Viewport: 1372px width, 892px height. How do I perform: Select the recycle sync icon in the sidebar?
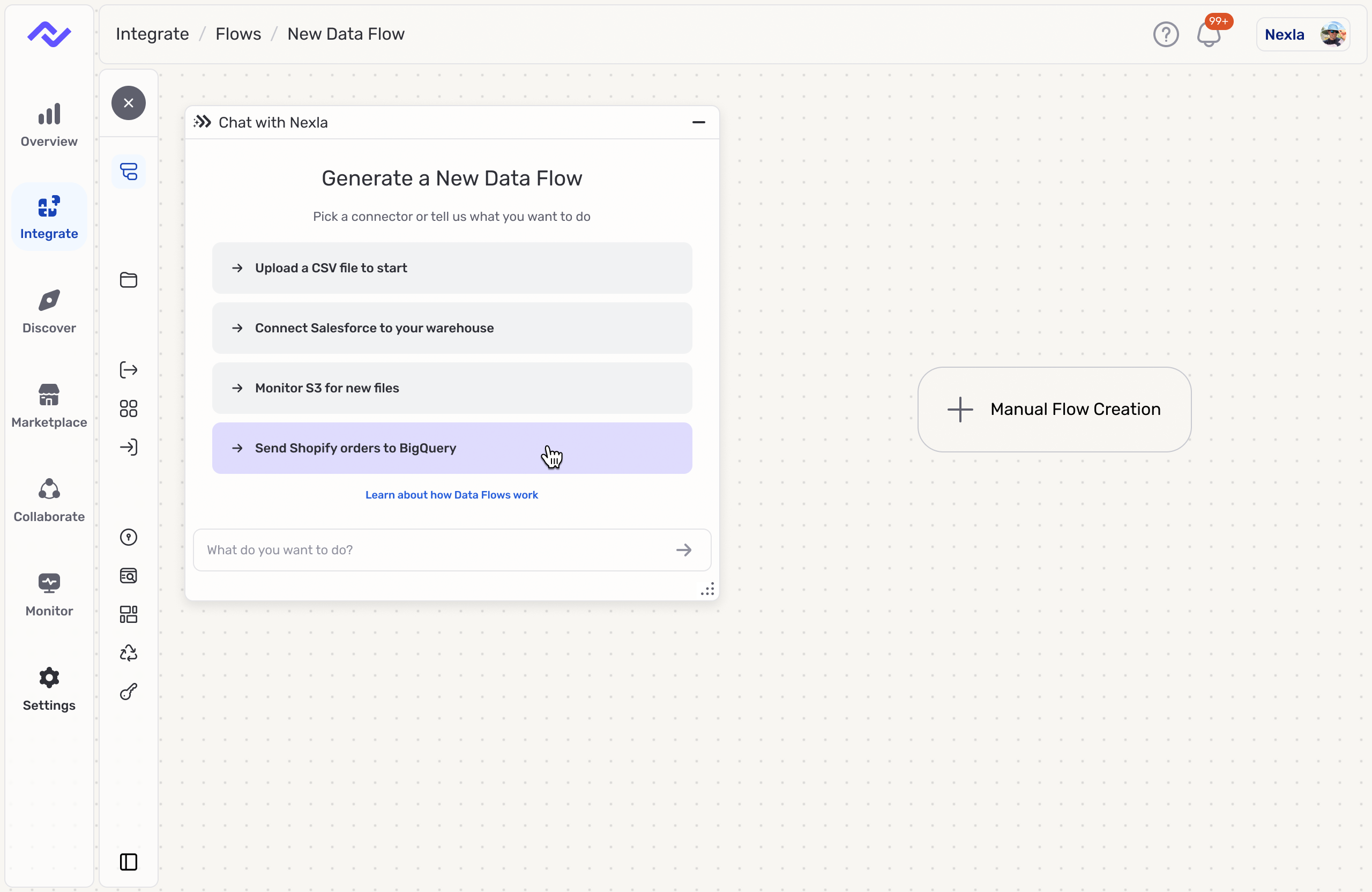pos(128,653)
